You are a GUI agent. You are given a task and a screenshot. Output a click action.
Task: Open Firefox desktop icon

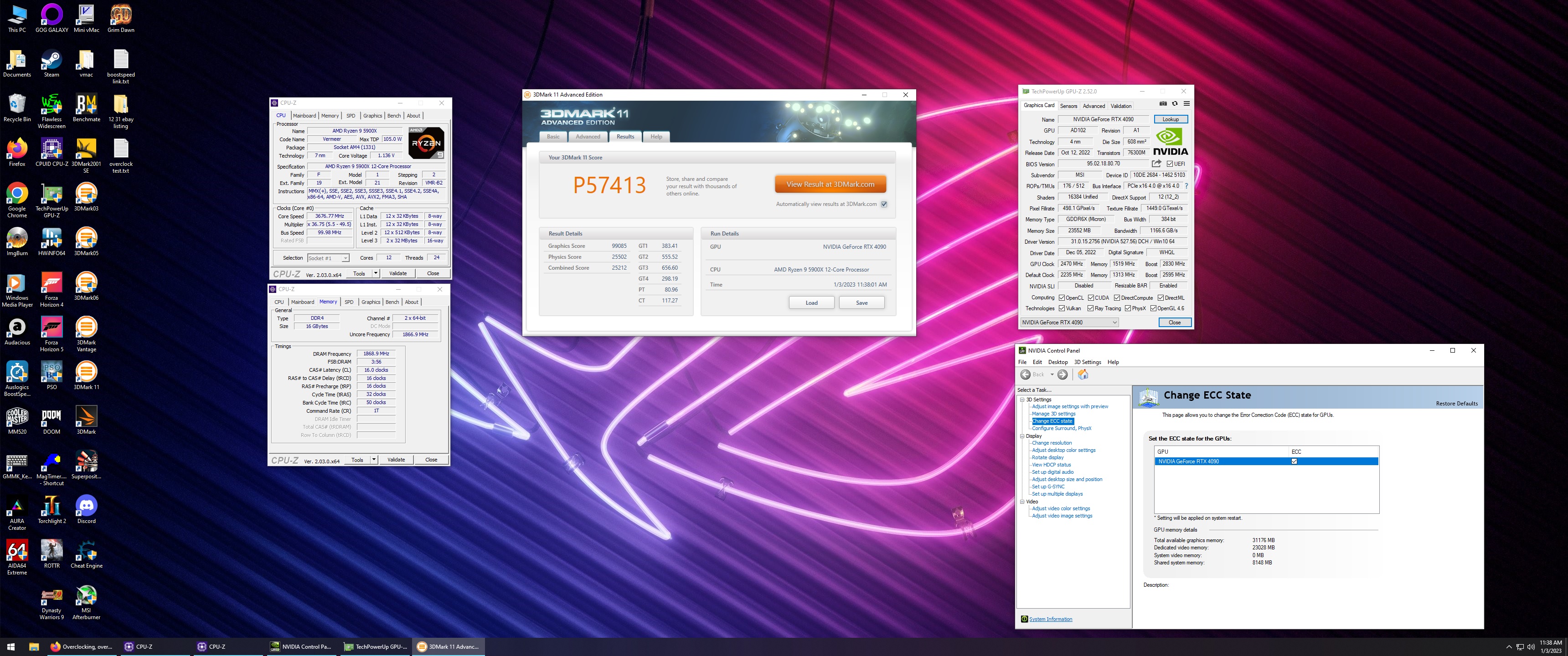tap(17, 152)
